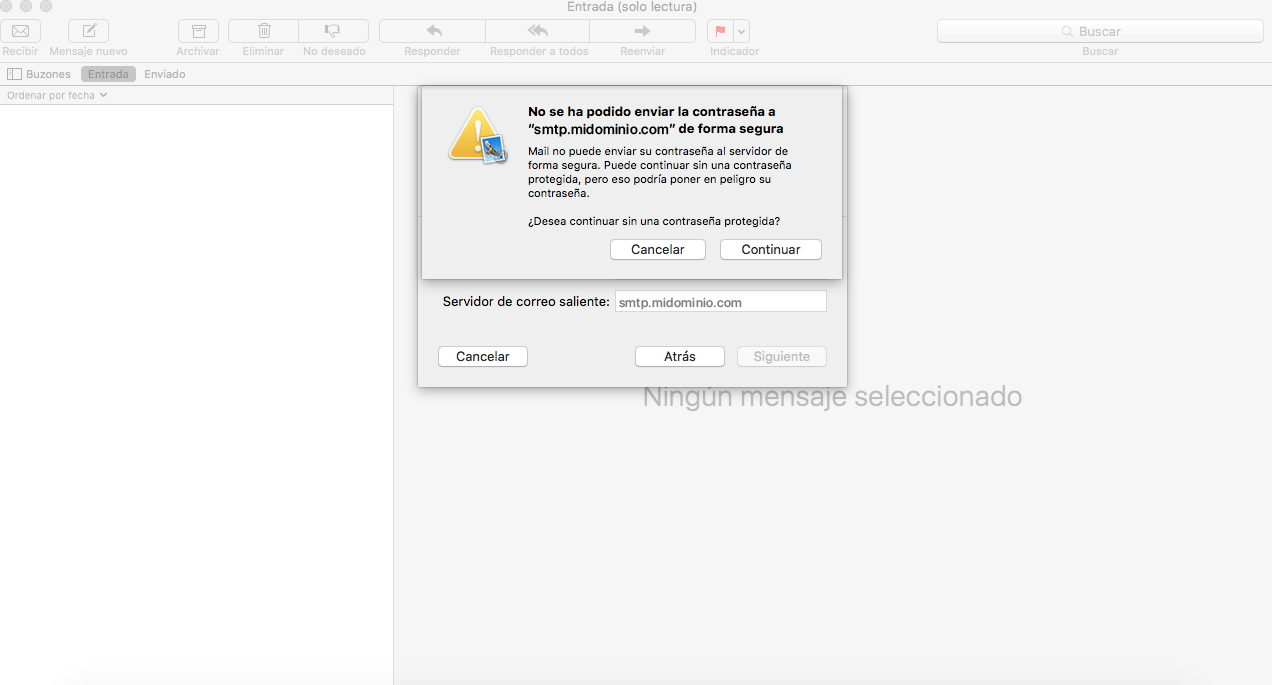This screenshot has height=685, width=1272.
Task: Click the Atrás button
Action: [x=679, y=356]
